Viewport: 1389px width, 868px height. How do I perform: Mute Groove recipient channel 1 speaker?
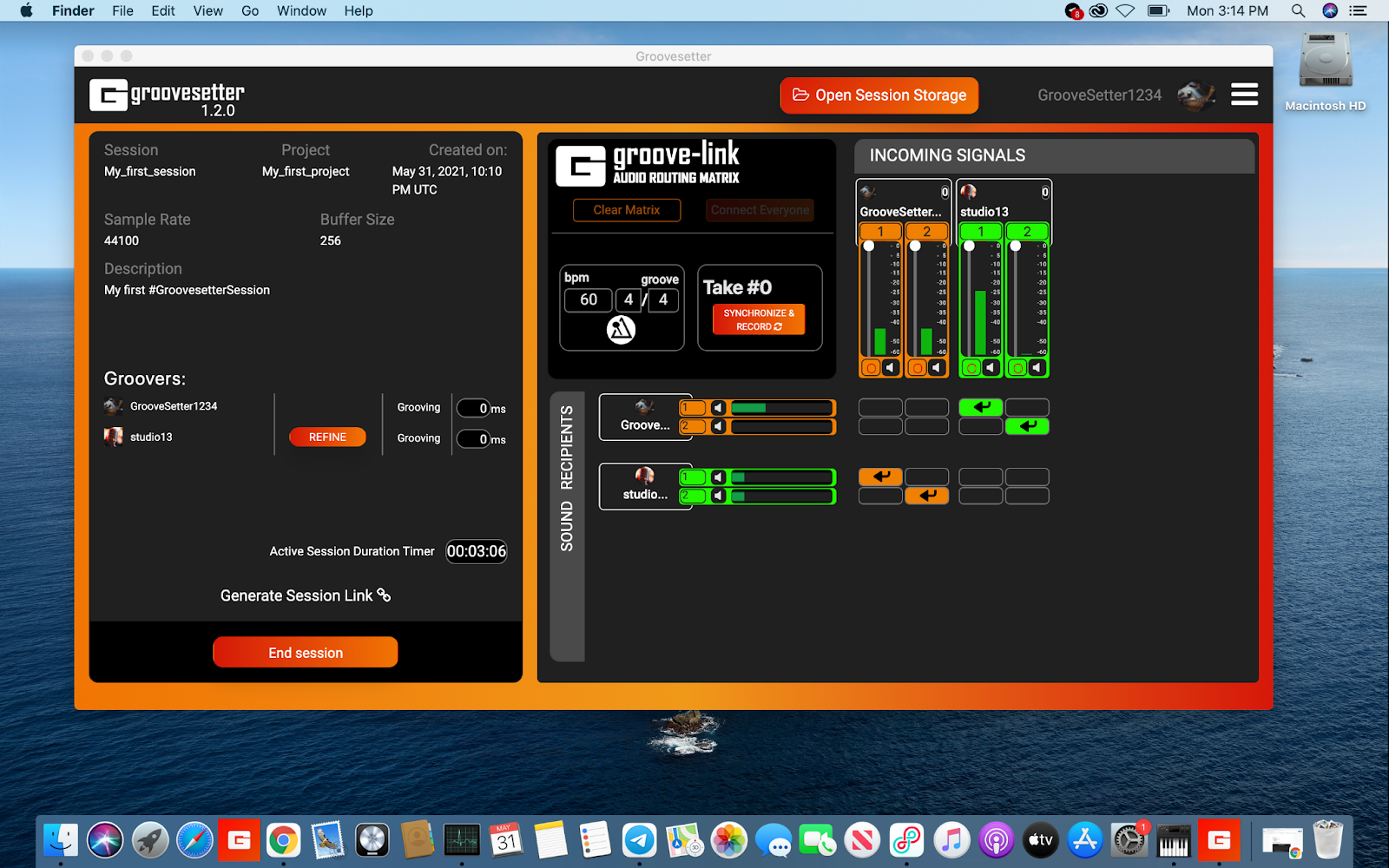point(718,408)
